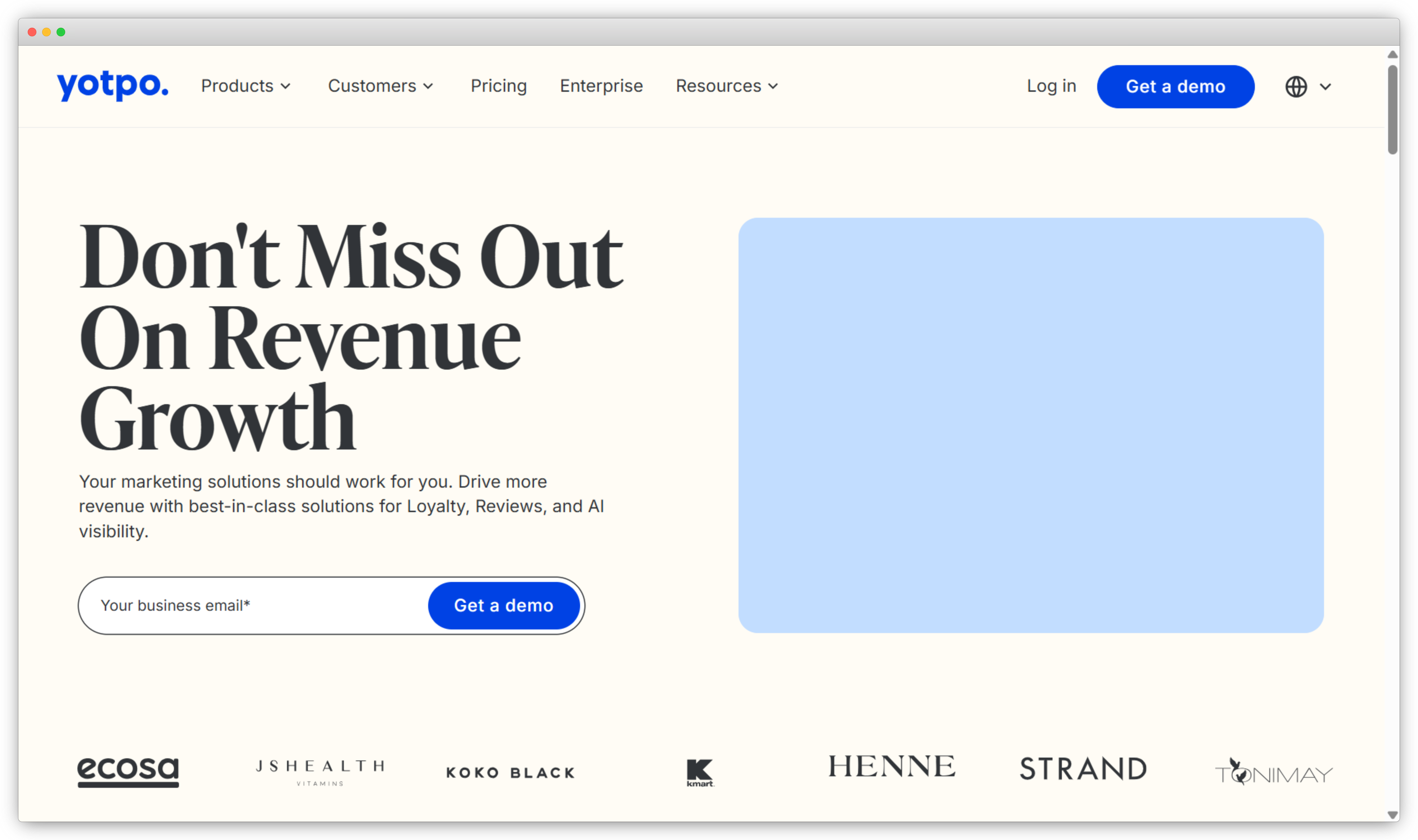
Task: Click the Log in link
Action: [x=1051, y=86]
